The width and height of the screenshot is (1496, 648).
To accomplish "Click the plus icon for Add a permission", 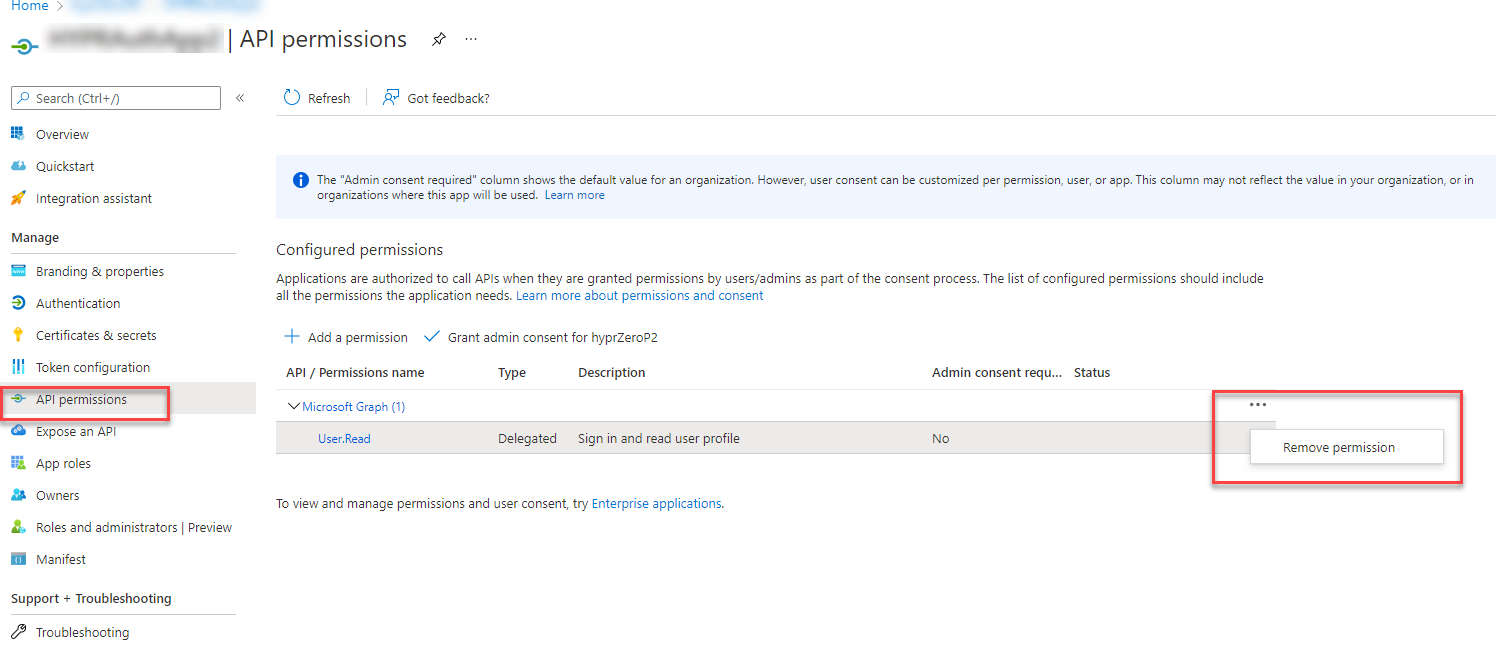I will click(292, 337).
